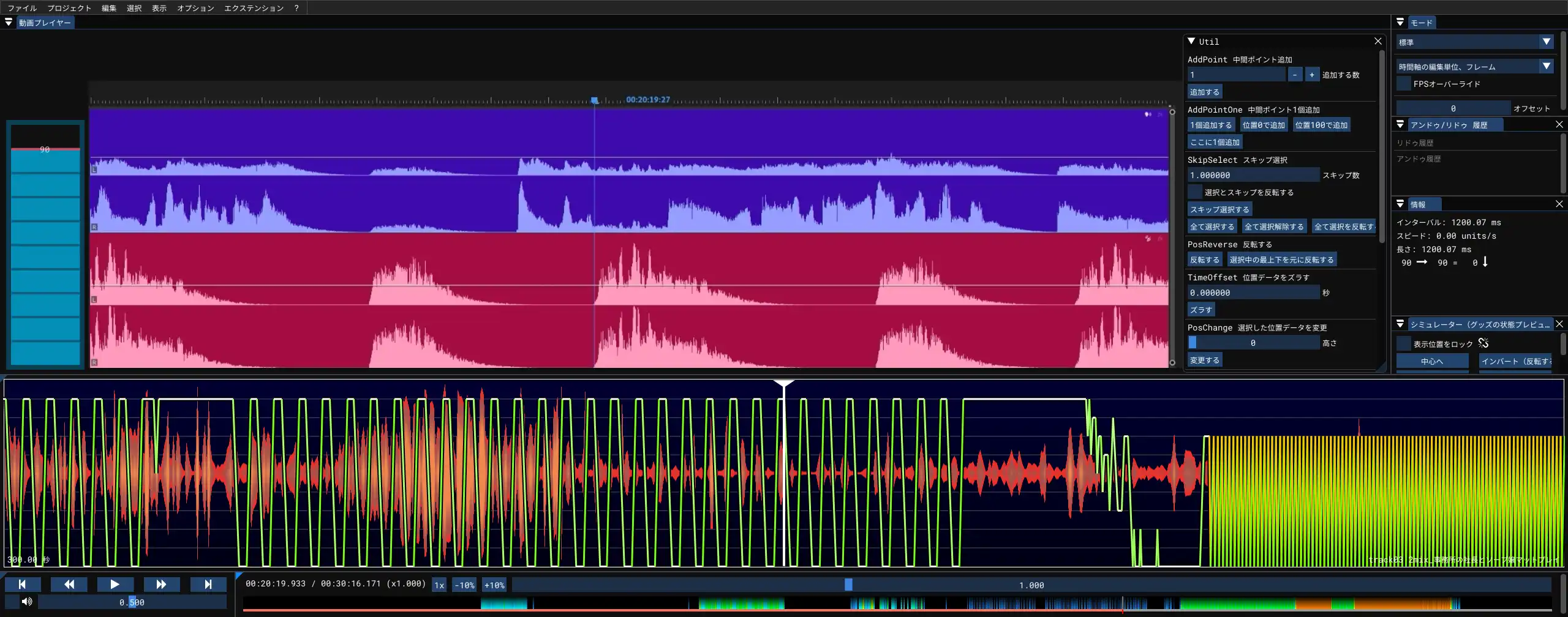The image size is (1568, 617).
Task: Open the ? help menu
Action: 296,8
